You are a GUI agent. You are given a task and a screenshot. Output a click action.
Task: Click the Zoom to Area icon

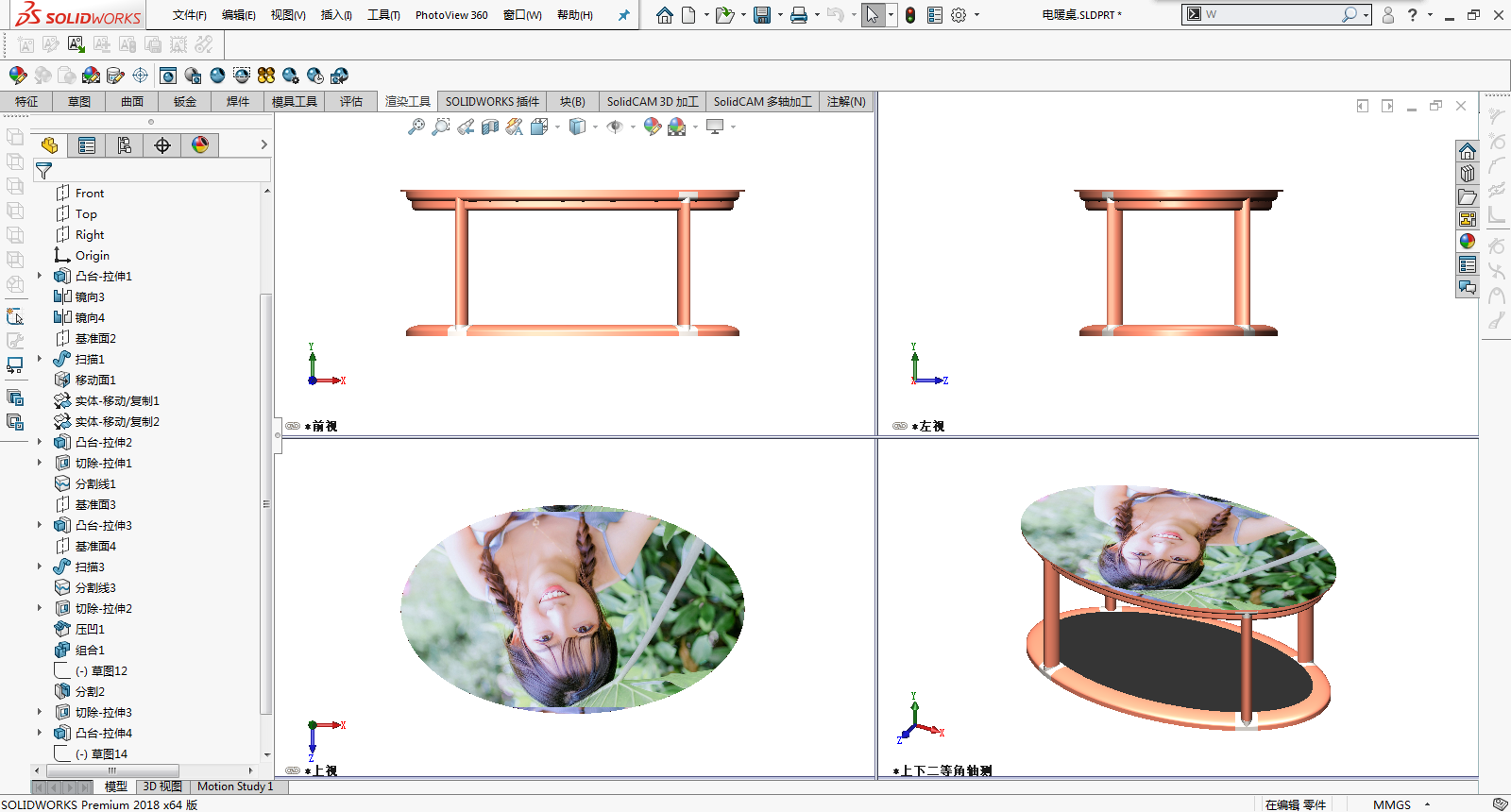(440, 127)
